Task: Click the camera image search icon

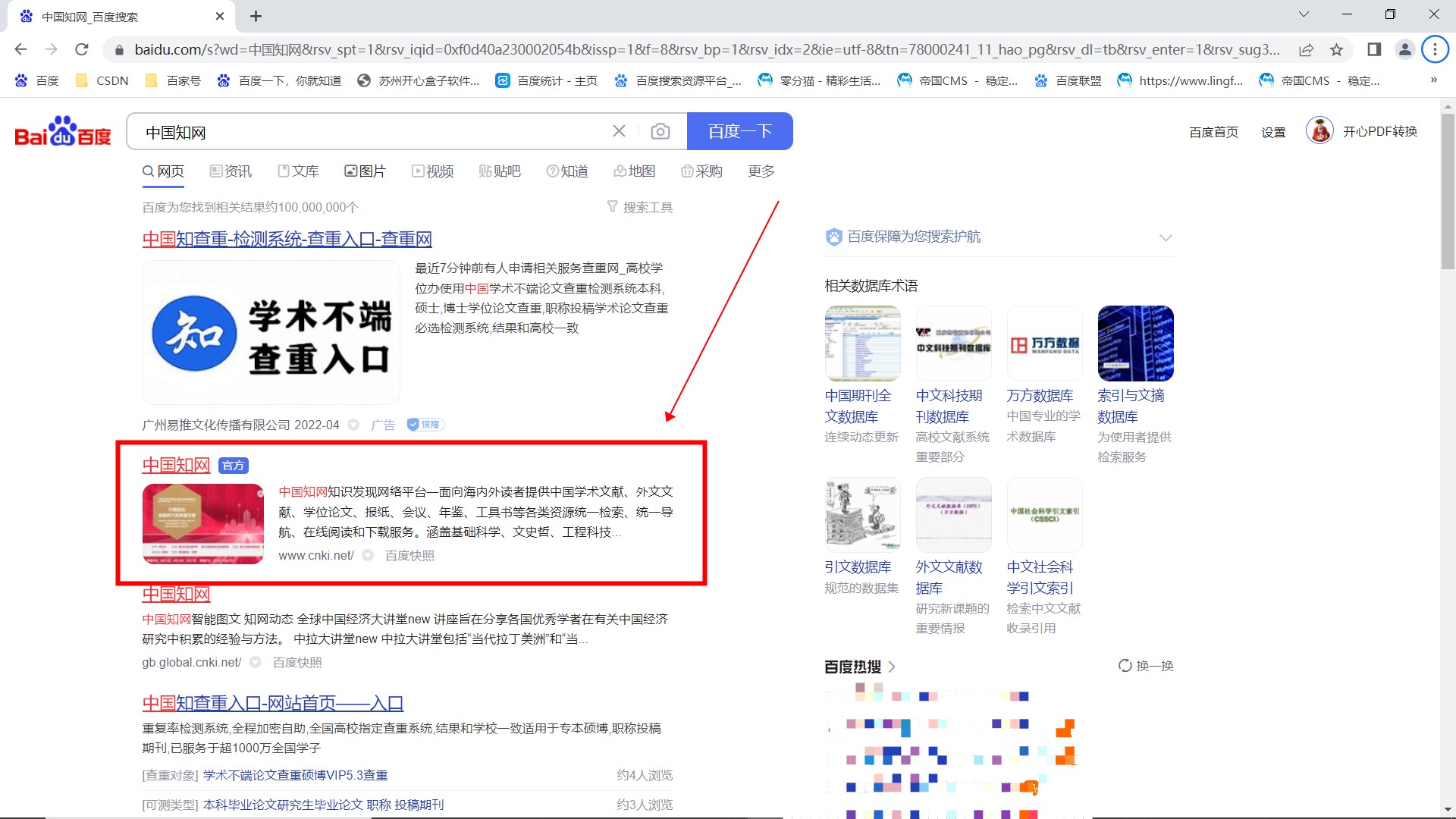Action: [x=660, y=132]
